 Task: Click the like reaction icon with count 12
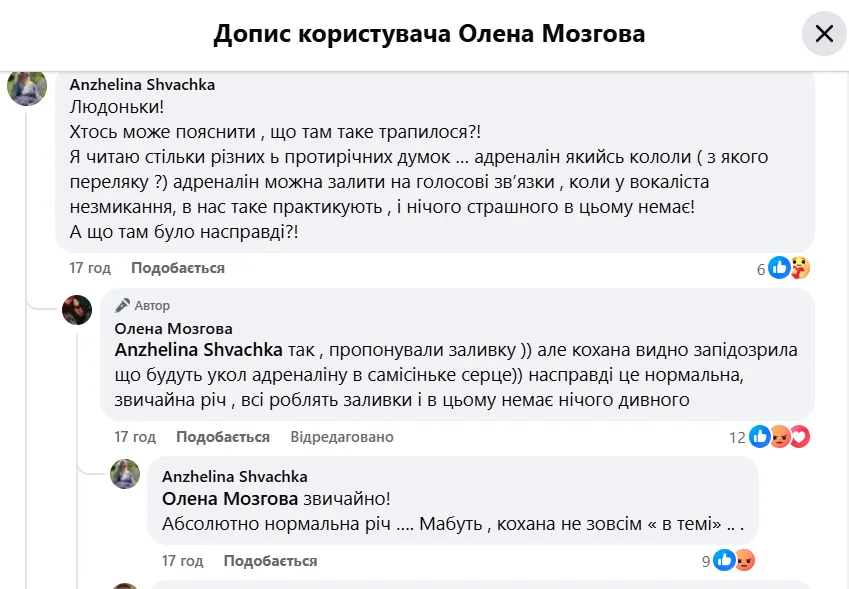click(x=760, y=437)
